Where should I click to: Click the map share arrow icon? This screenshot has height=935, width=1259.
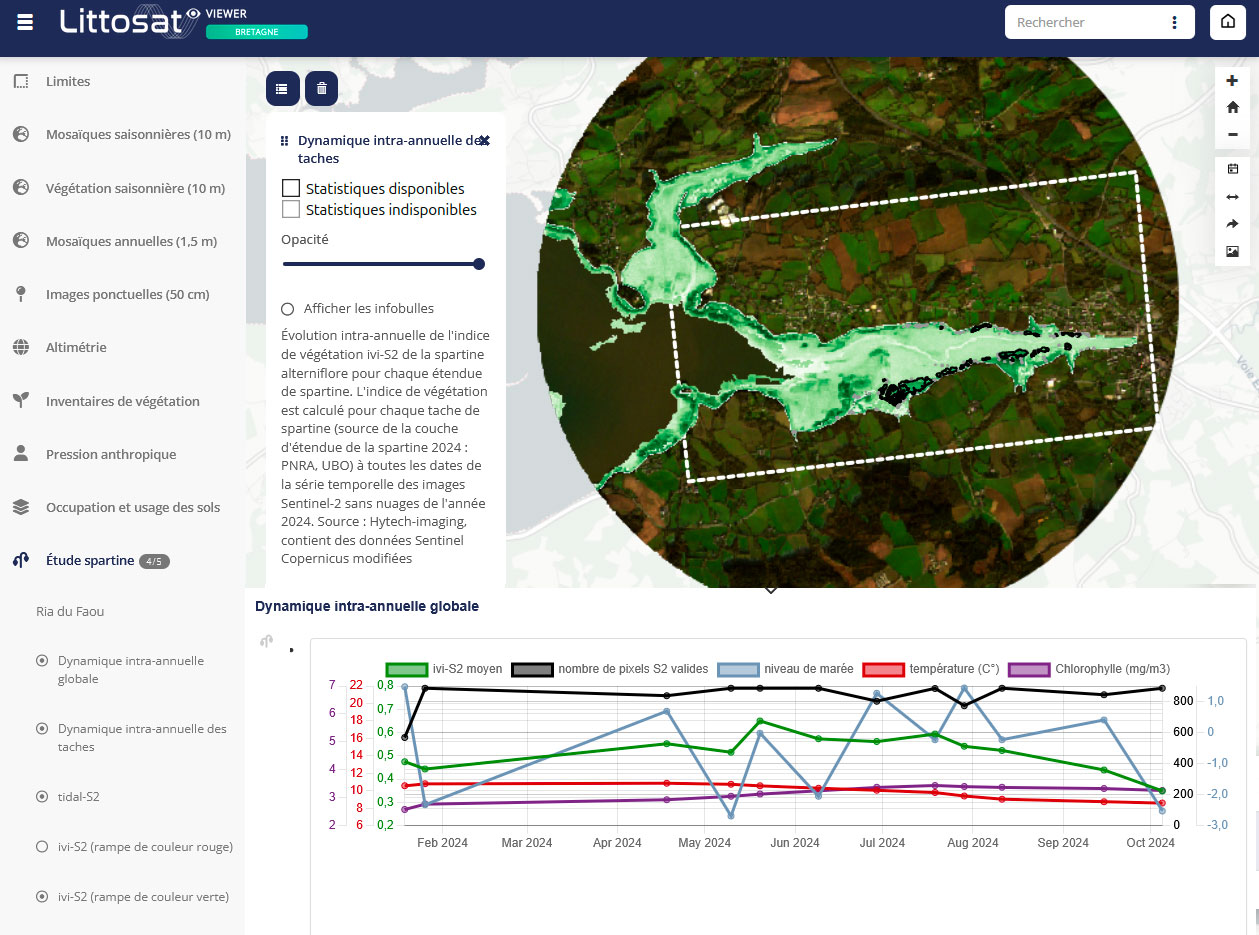pyautogui.click(x=1232, y=224)
